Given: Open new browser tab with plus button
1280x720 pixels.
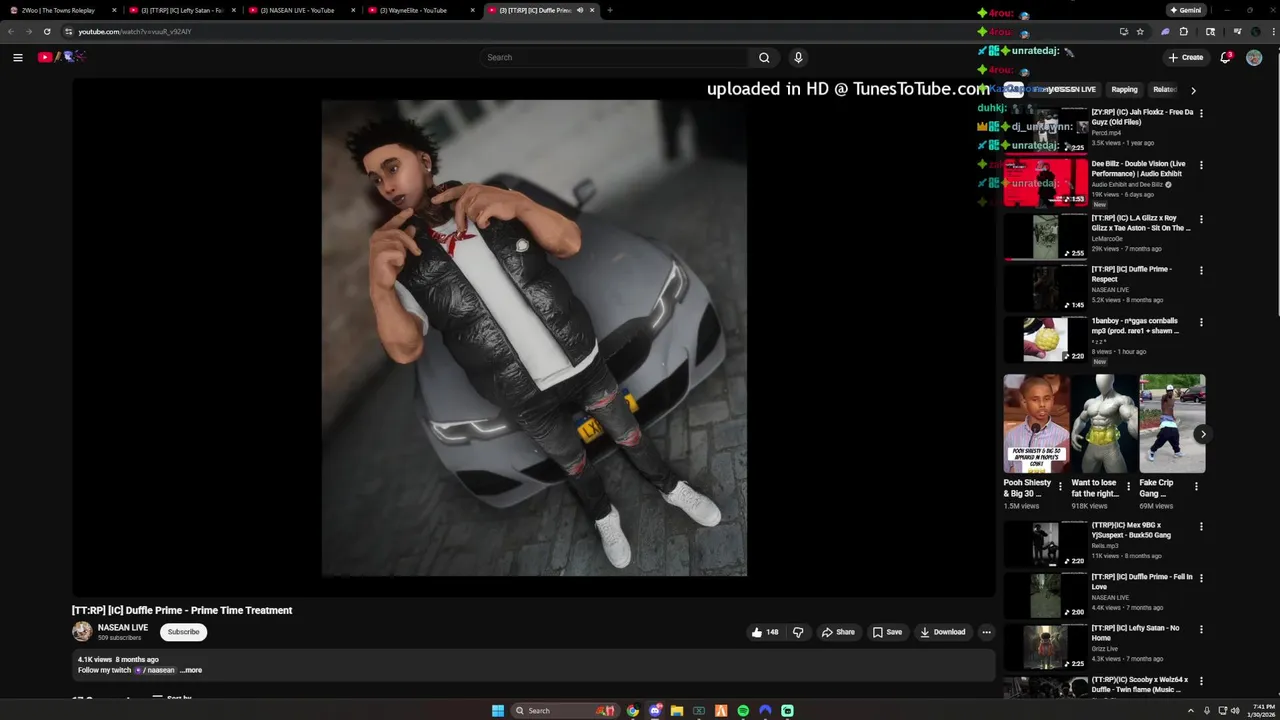Looking at the screenshot, I should (609, 10).
